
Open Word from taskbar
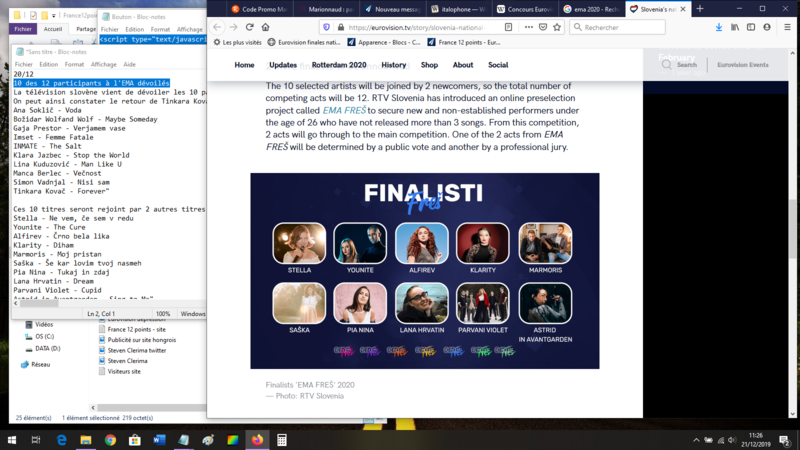pos(159,440)
